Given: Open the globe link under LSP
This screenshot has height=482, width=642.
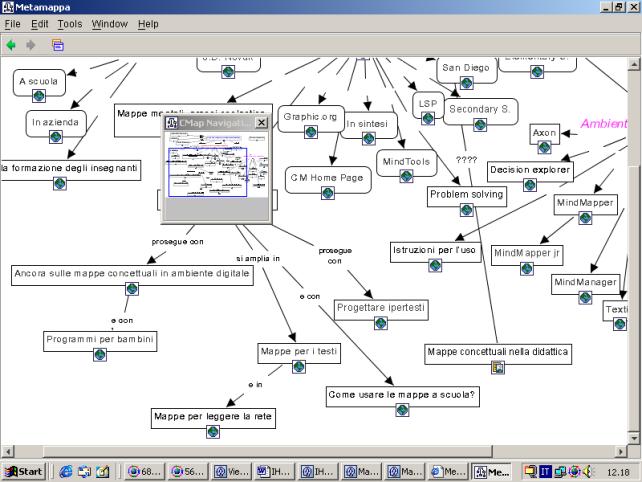Looking at the screenshot, I should [x=428, y=118].
